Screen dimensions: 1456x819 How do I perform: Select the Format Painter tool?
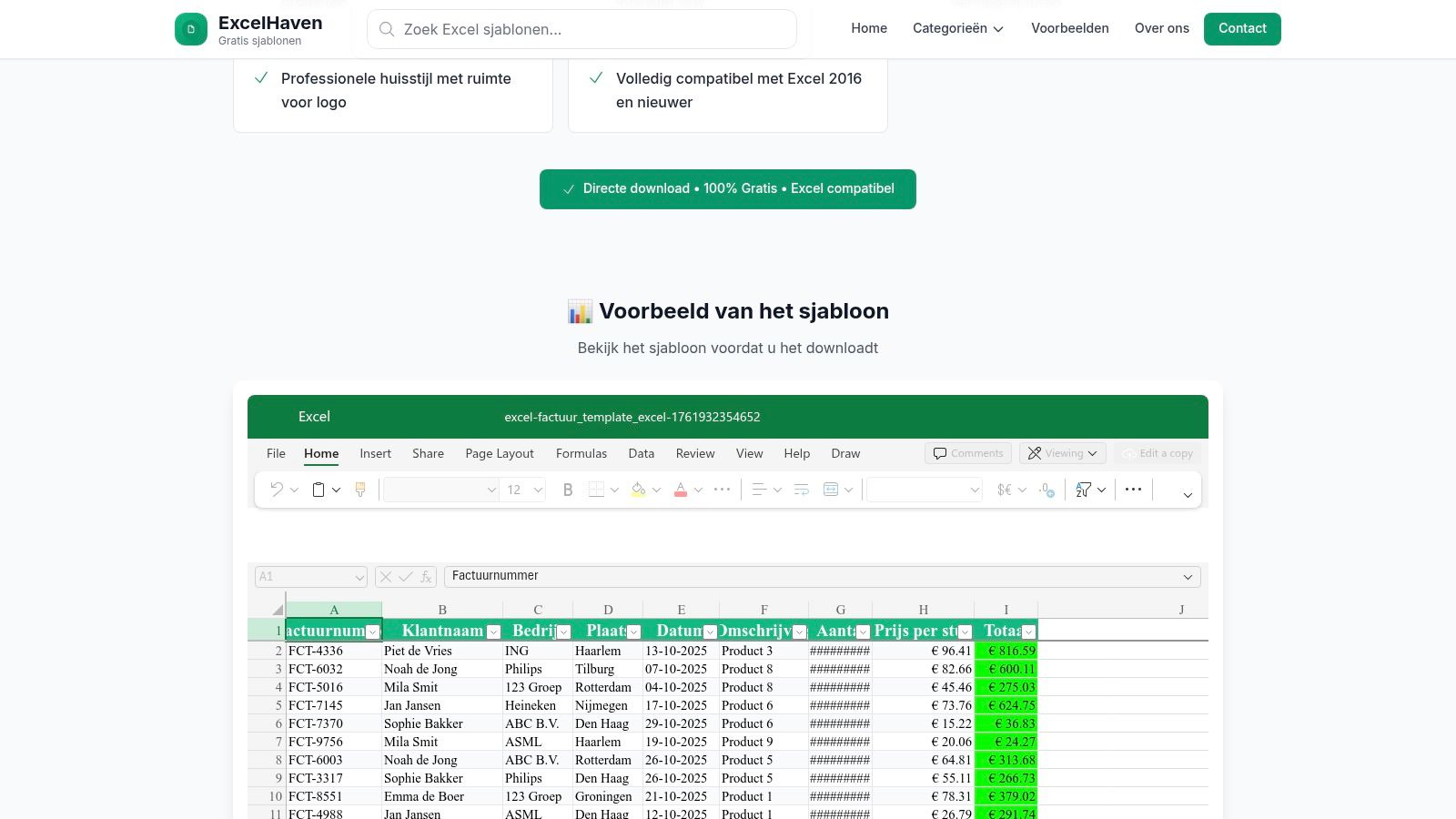360,490
